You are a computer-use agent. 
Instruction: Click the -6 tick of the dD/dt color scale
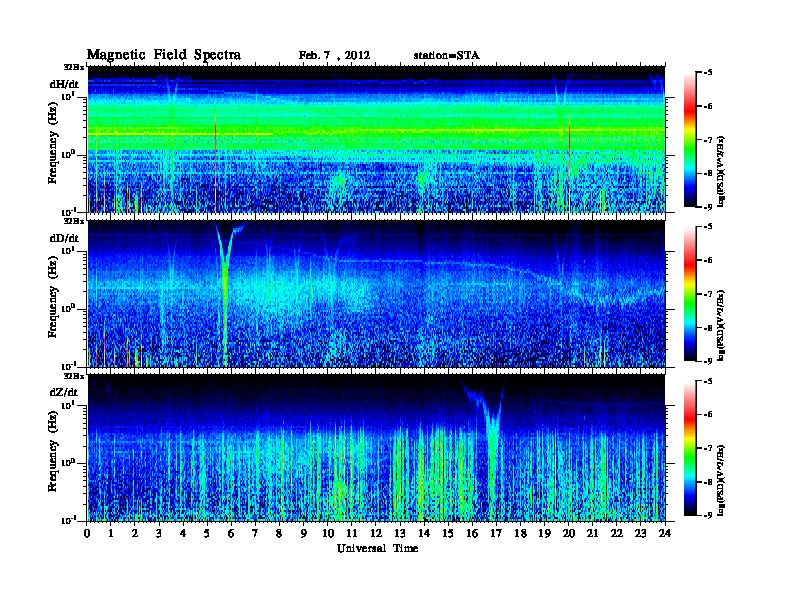(x=707, y=261)
